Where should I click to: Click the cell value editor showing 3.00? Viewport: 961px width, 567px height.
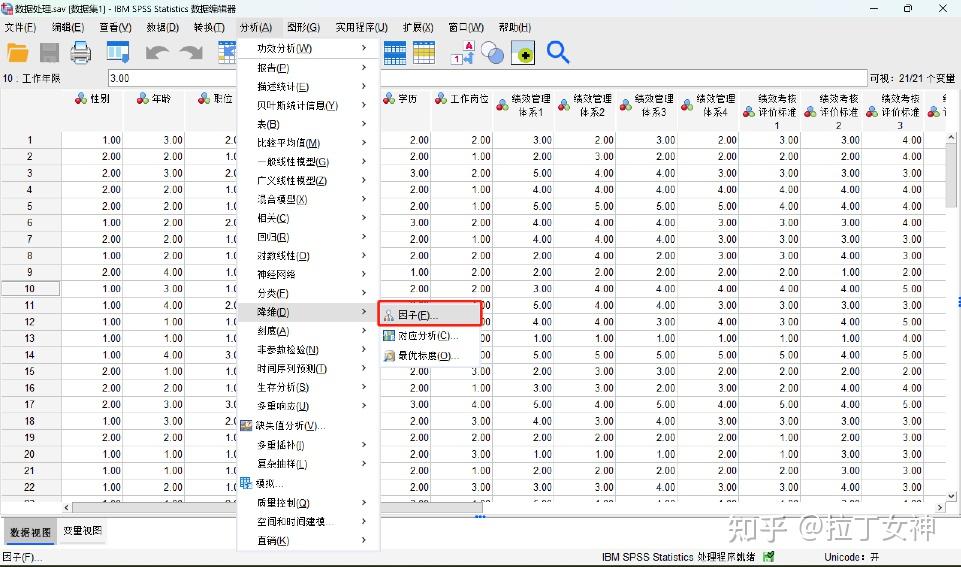tap(487, 78)
